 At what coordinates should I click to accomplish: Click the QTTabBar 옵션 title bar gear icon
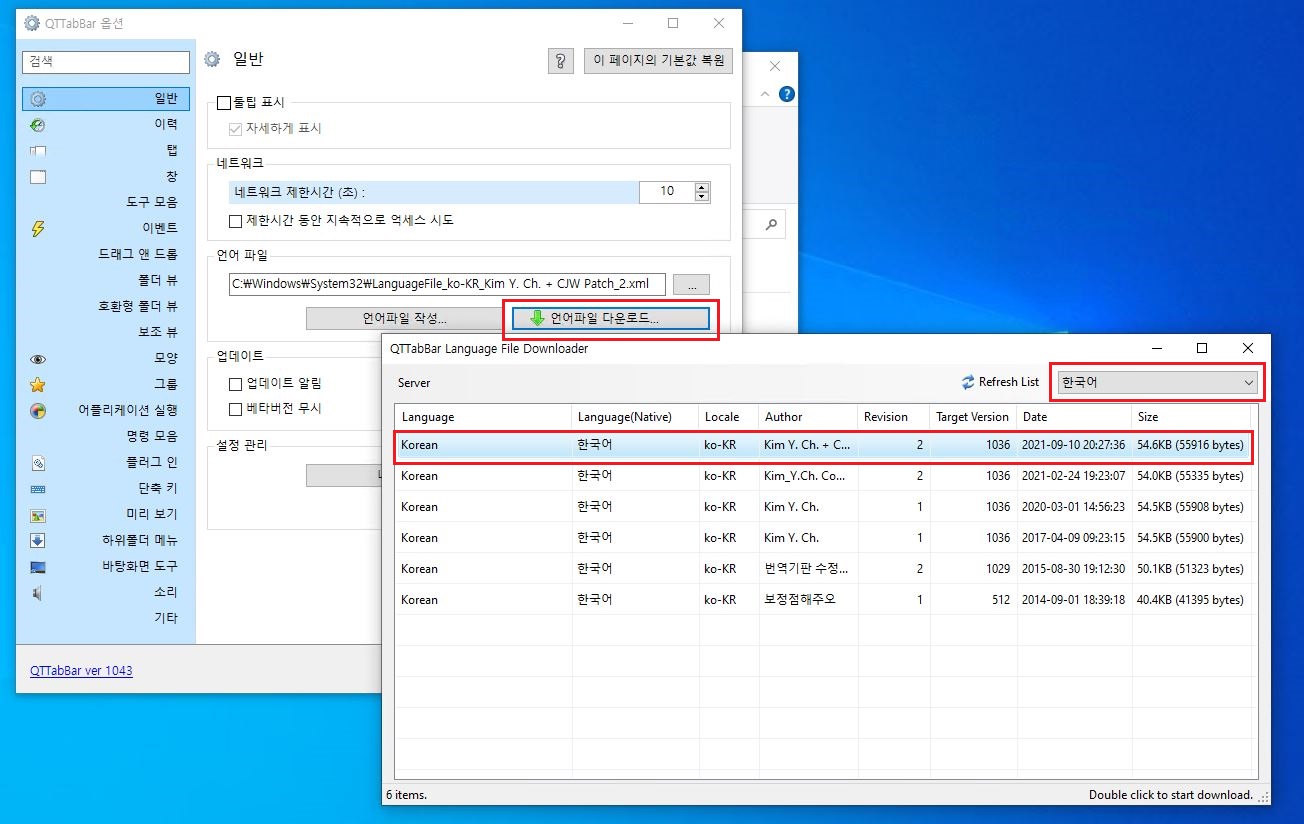coord(32,23)
